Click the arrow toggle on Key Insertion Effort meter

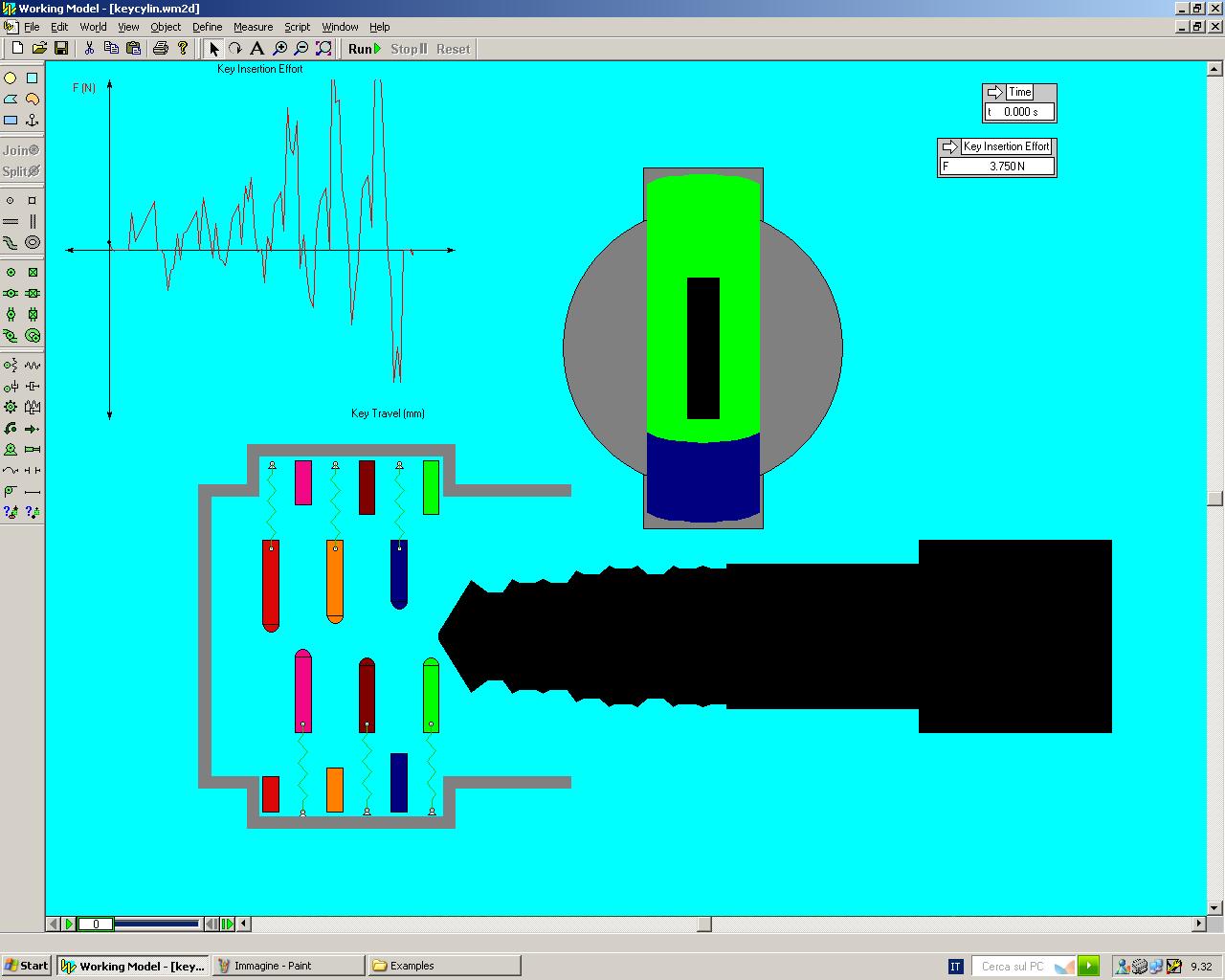pos(949,146)
